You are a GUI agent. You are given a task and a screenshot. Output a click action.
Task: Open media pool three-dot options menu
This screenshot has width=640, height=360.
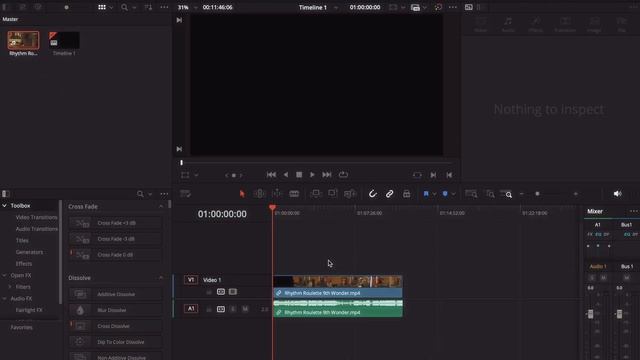(164, 7)
